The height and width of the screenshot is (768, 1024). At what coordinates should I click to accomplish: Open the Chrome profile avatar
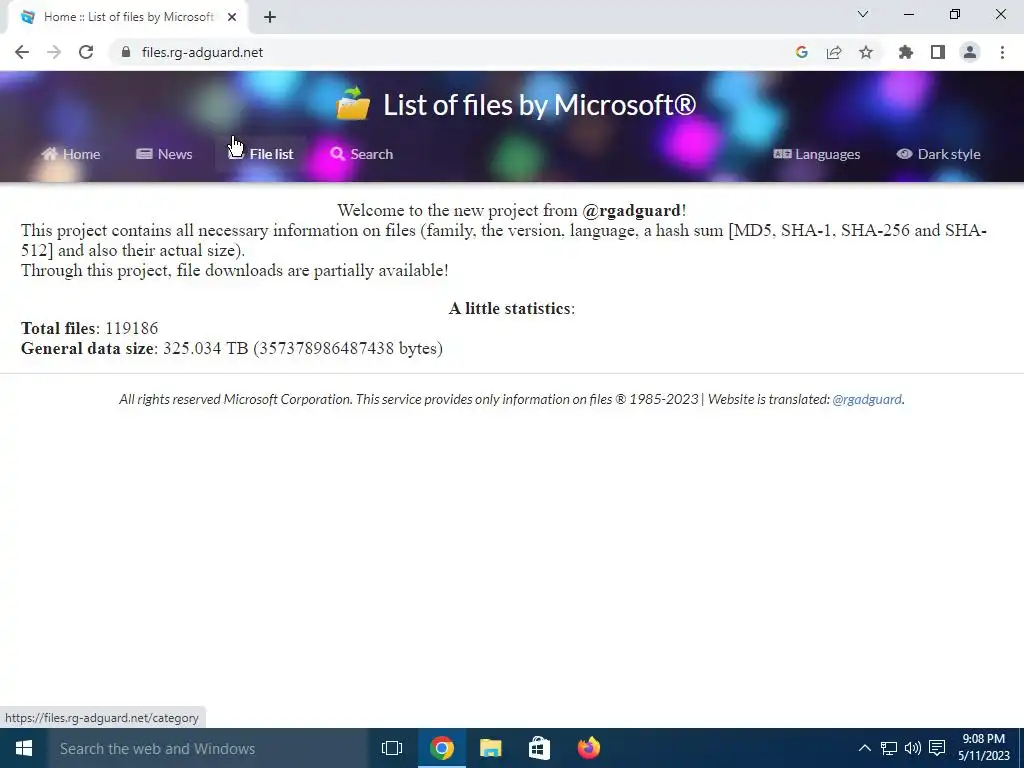[x=970, y=52]
